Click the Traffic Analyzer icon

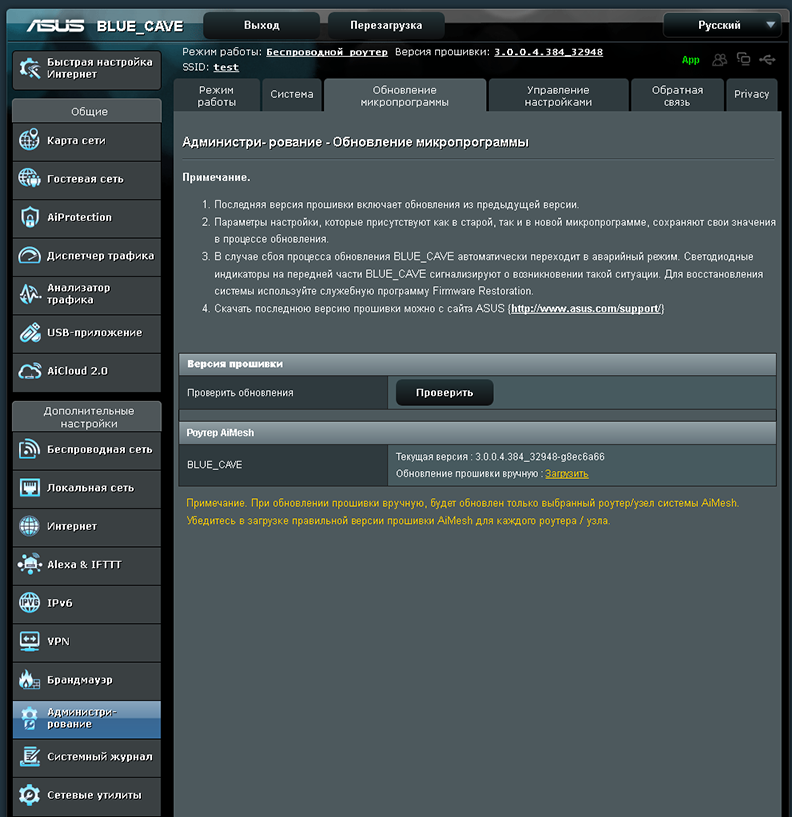(x=29, y=294)
